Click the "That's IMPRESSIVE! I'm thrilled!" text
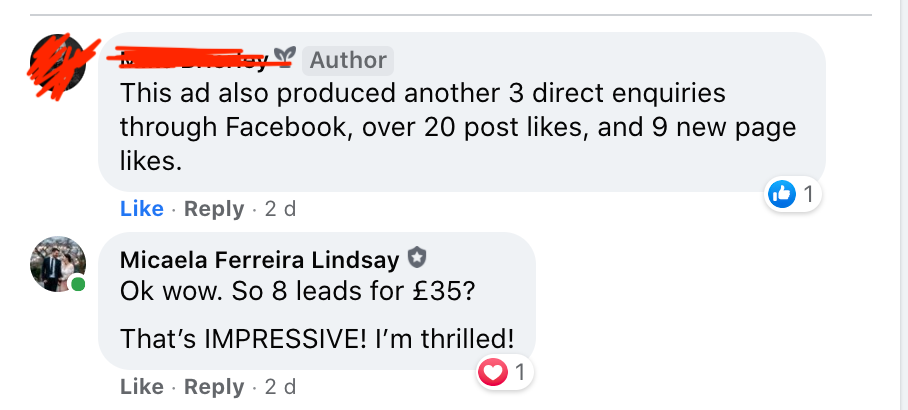This screenshot has height=410, width=908. click(317, 338)
